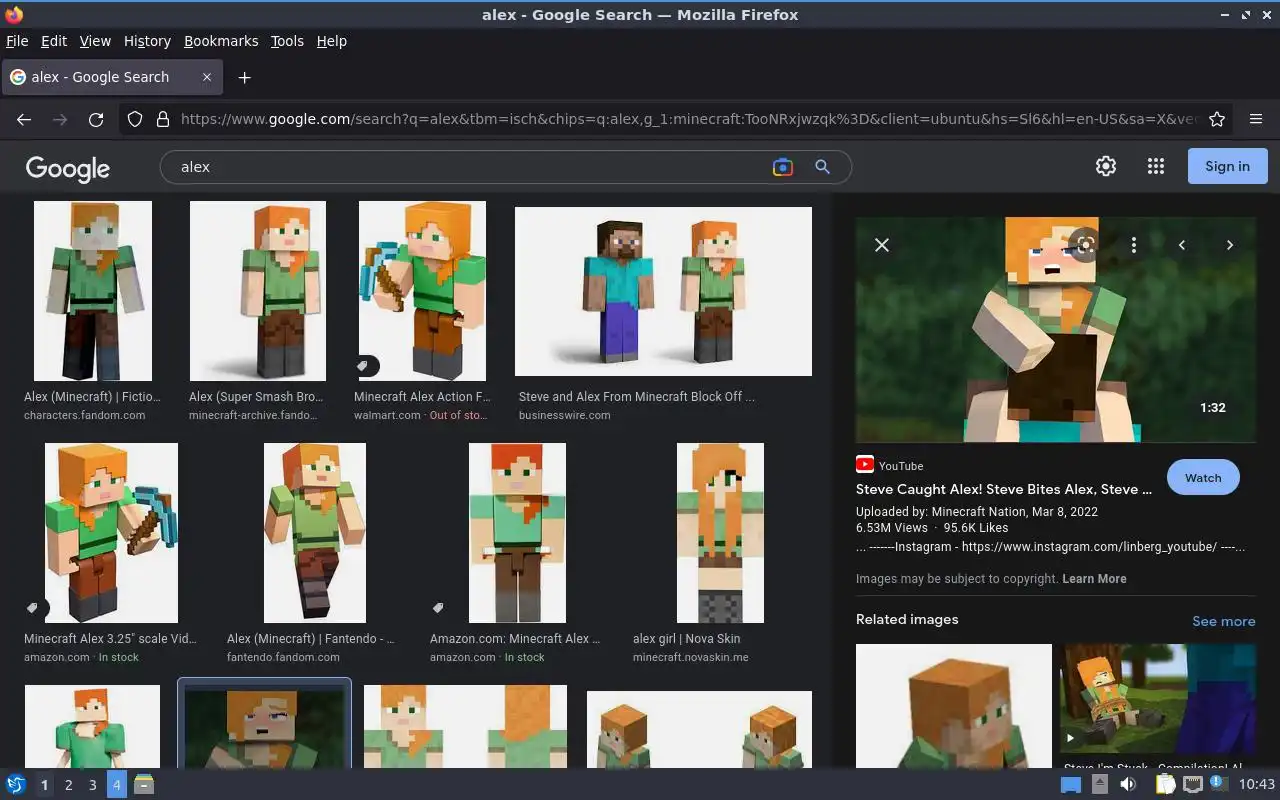Click the highlighted selected image thumbnail

coord(264,724)
